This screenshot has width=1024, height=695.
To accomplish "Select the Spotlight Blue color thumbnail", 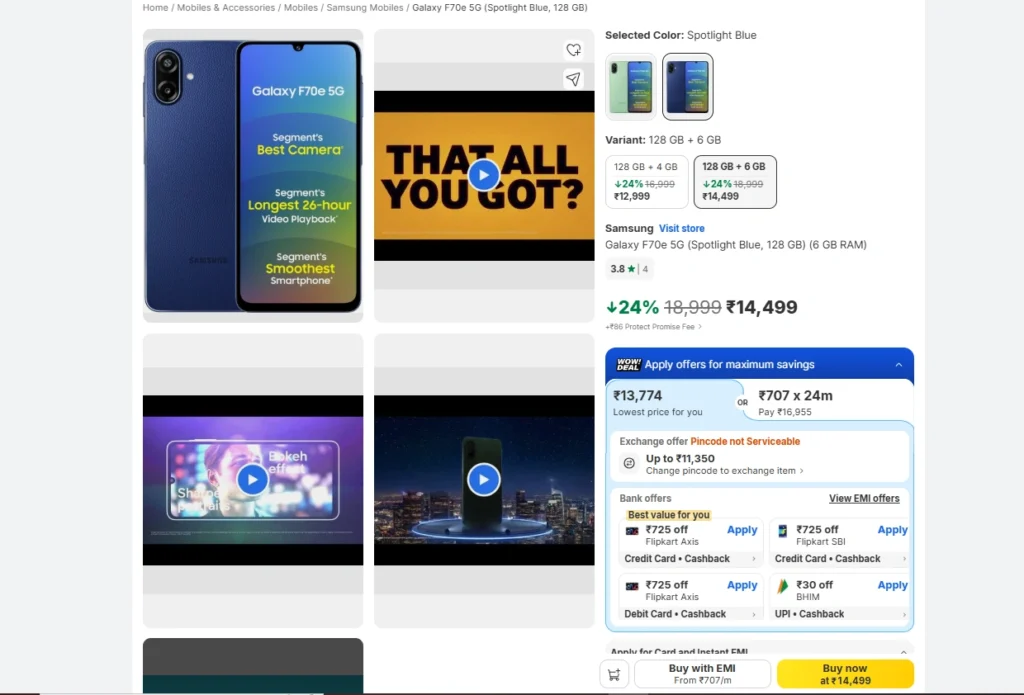I will pyautogui.click(x=688, y=87).
